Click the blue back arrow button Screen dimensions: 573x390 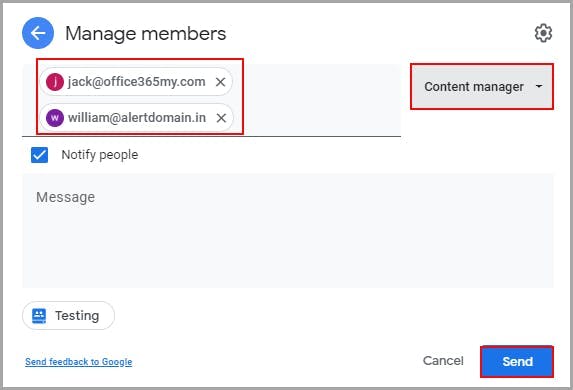click(x=38, y=33)
